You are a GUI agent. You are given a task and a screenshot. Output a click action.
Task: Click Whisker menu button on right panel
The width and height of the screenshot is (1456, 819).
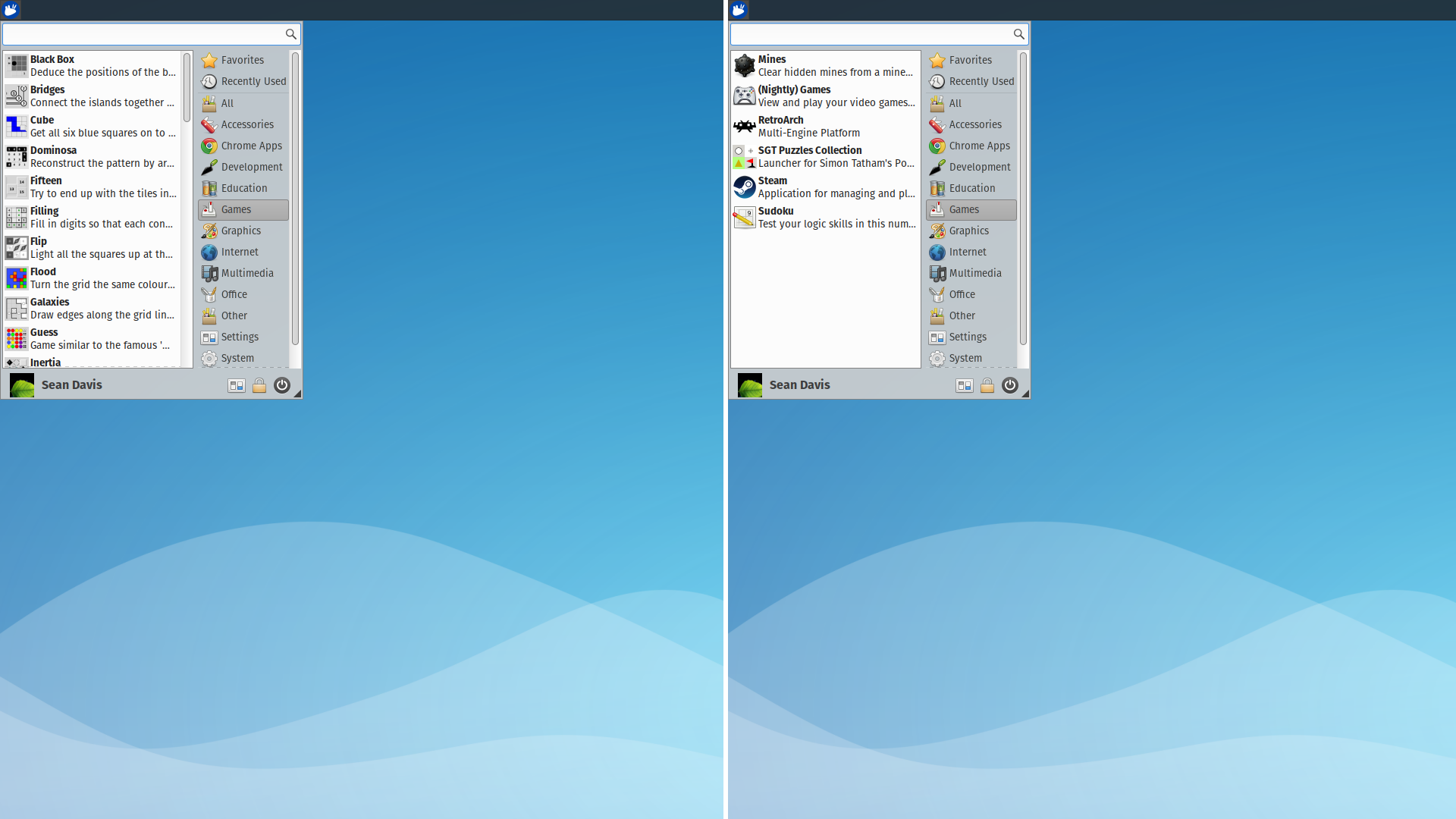739,10
